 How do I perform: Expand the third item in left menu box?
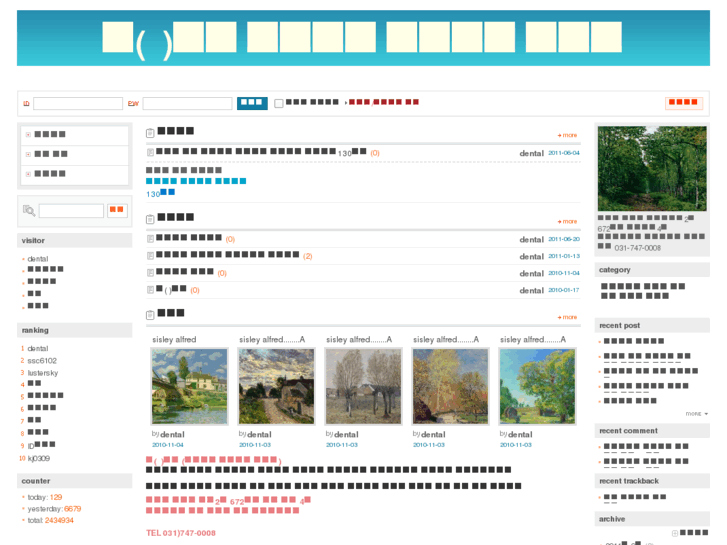coord(28,174)
